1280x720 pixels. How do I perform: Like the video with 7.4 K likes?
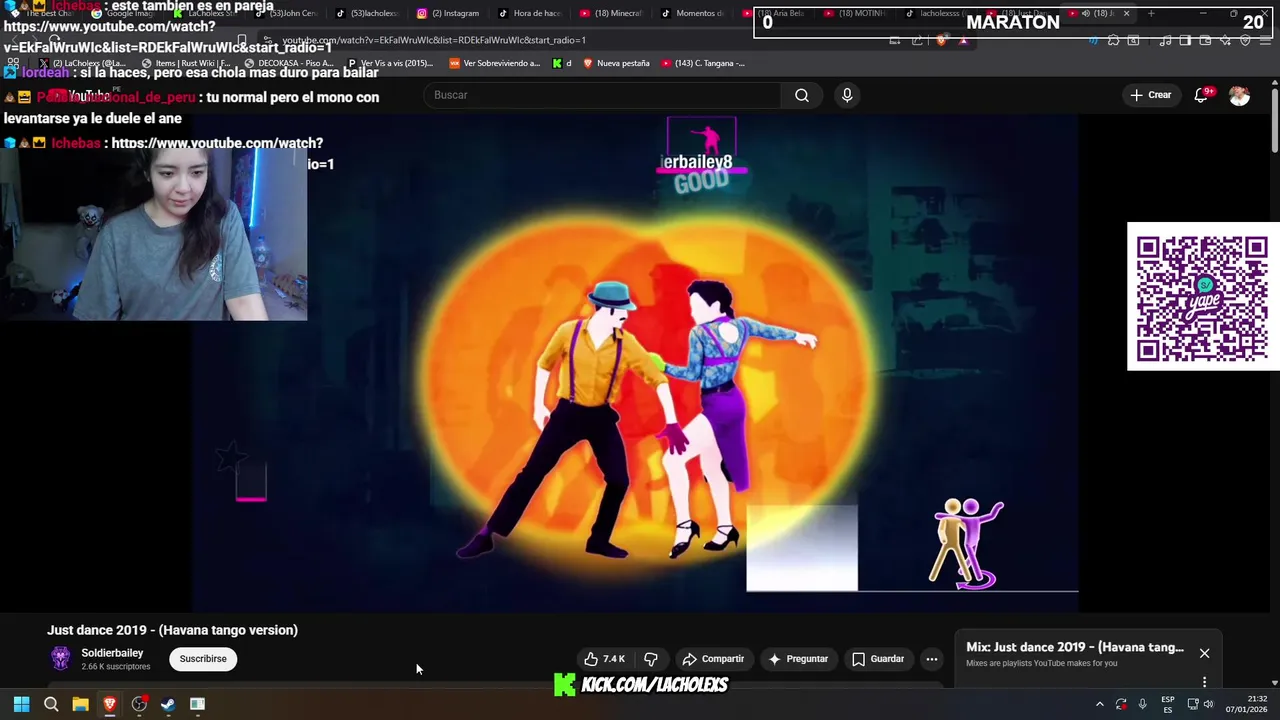[x=604, y=659]
